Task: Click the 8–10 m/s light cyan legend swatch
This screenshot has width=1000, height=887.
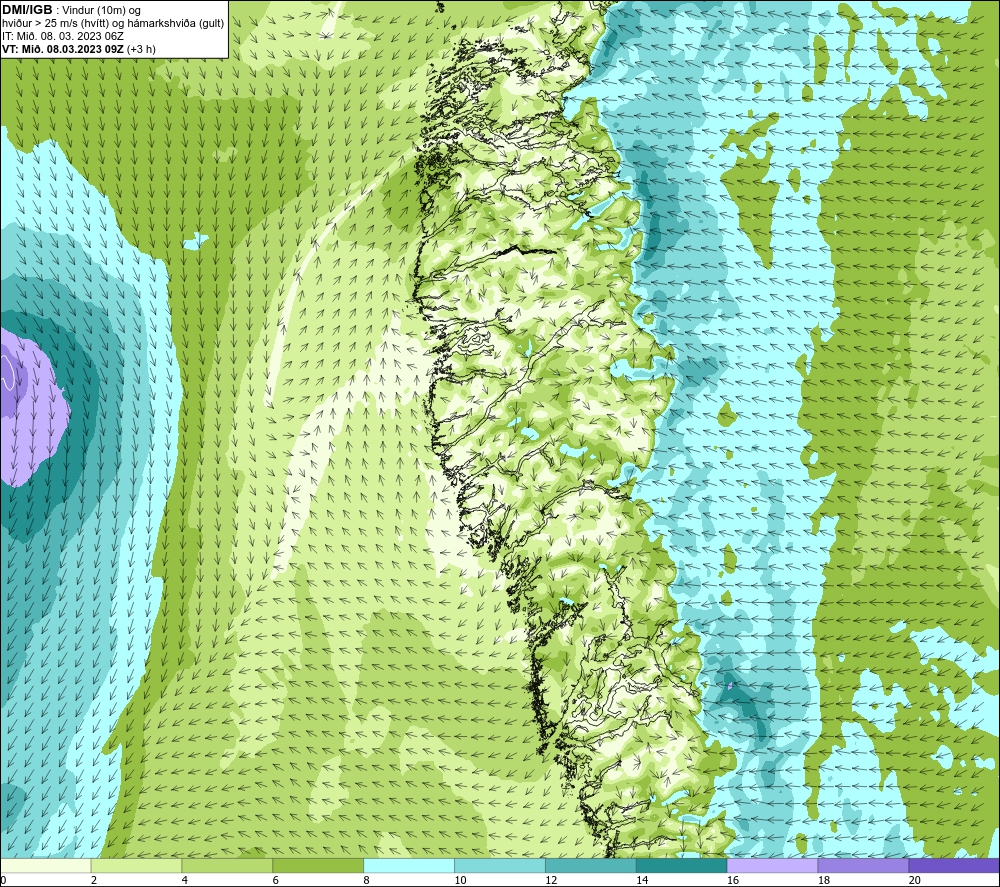Action: pyautogui.click(x=409, y=865)
